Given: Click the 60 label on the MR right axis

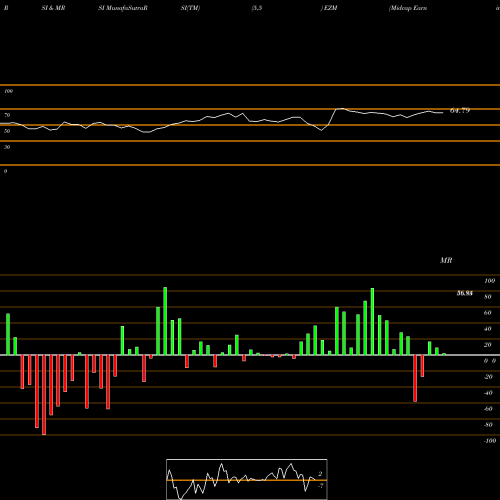Looking at the screenshot, I should click(x=488, y=313).
